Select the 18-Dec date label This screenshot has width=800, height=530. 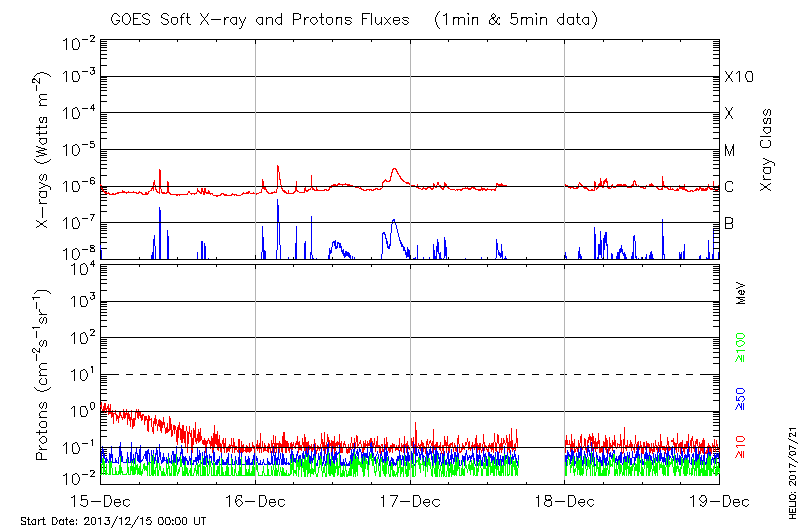(x=565, y=499)
